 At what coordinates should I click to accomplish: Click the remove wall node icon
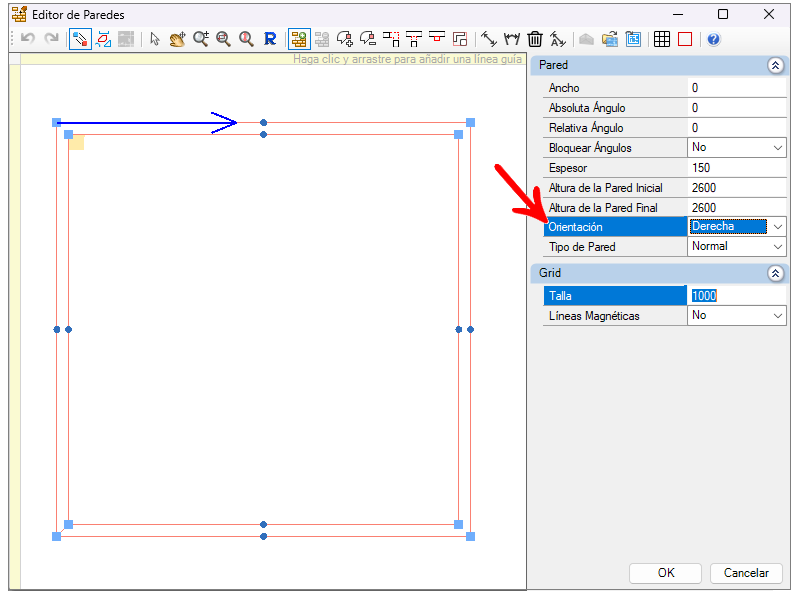point(368,39)
